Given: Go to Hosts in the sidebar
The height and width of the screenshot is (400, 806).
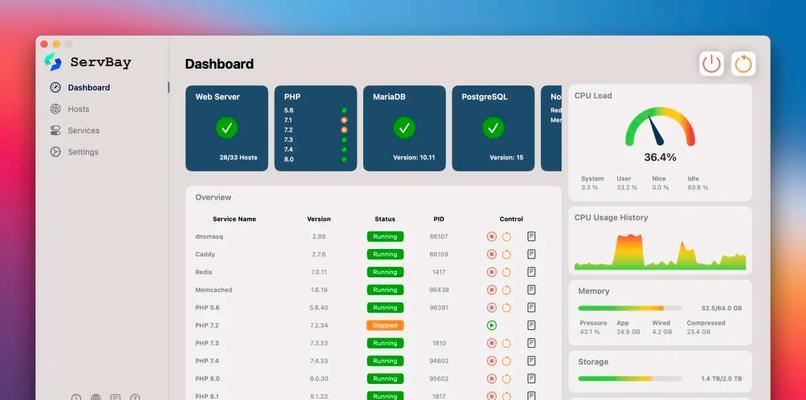Looking at the screenshot, I should tap(70, 109).
